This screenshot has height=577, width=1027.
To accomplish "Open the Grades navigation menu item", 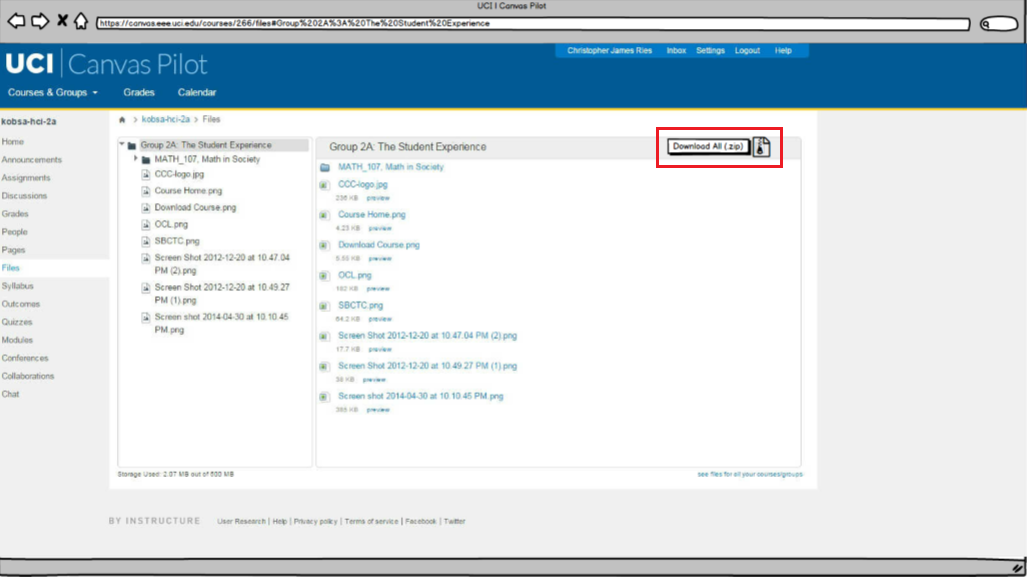I will (x=139, y=93).
